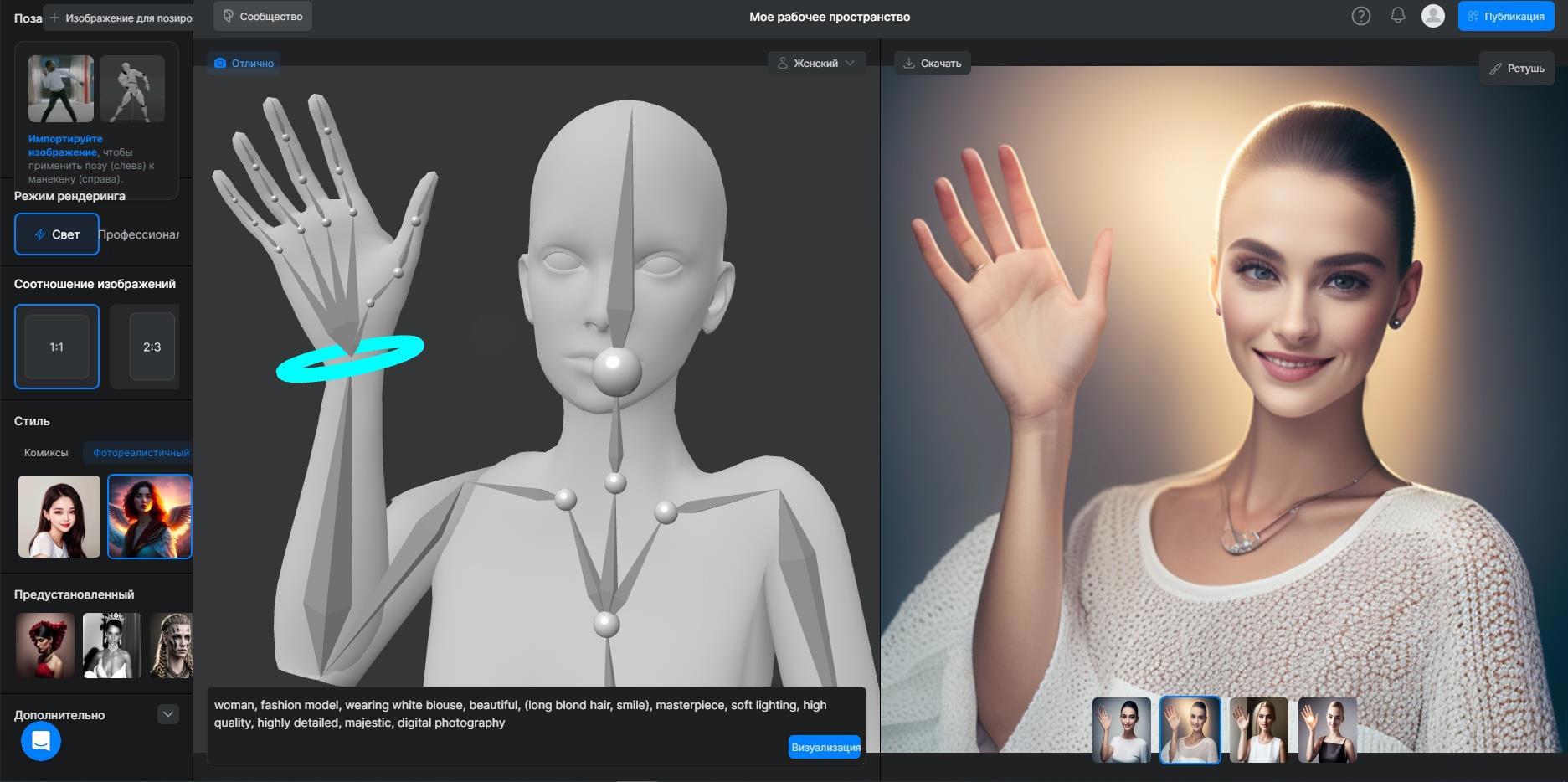This screenshot has height=782, width=1568.
Task: Open the help question mark icon
Action: point(1360,16)
